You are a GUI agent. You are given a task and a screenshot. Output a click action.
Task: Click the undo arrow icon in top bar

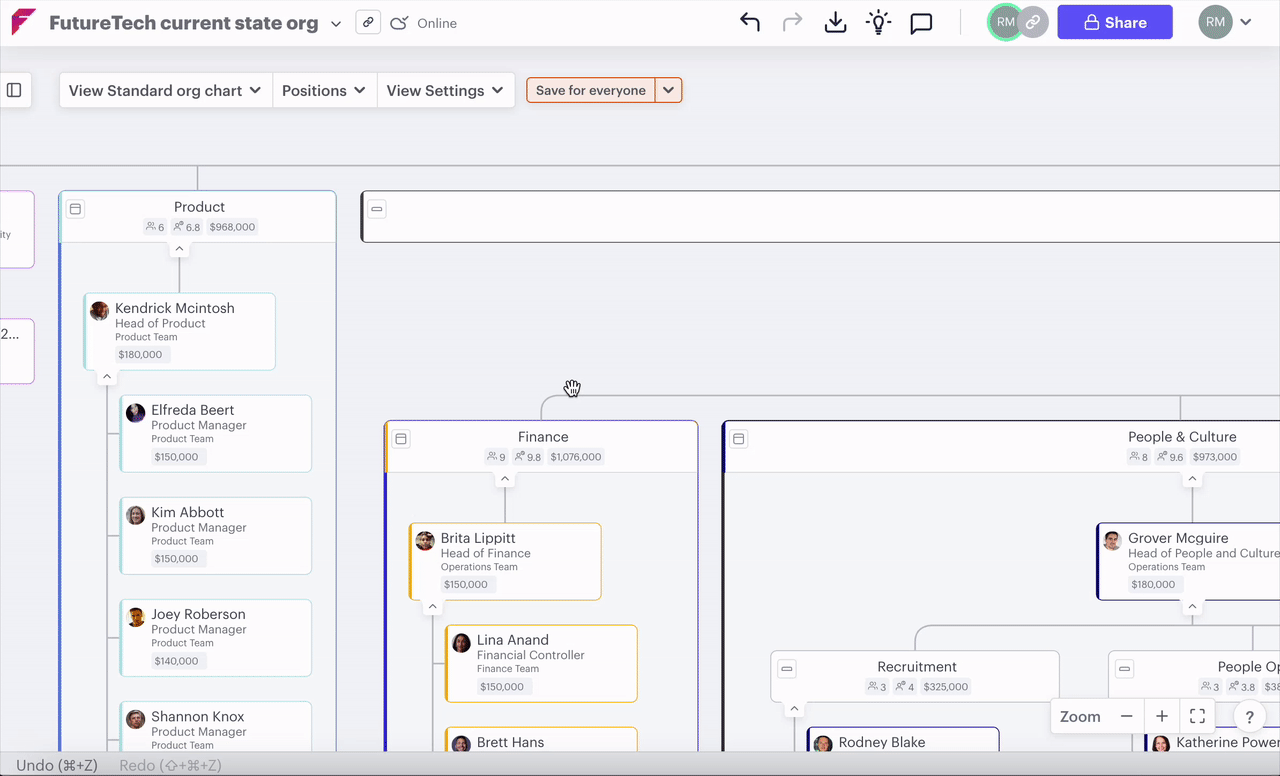(750, 22)
